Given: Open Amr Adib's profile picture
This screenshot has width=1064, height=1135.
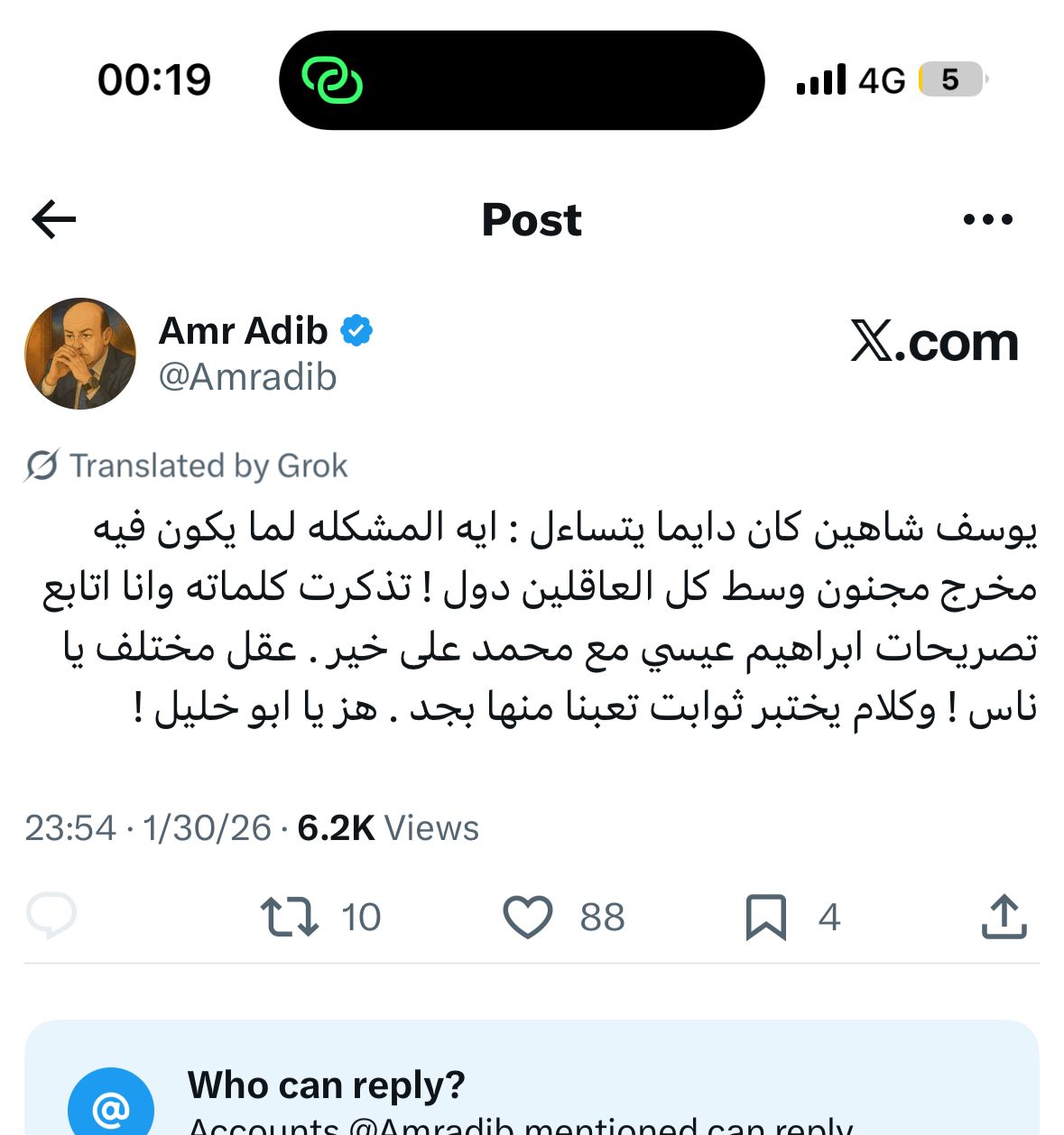Looking at the screenshot, I should point(80,354).
